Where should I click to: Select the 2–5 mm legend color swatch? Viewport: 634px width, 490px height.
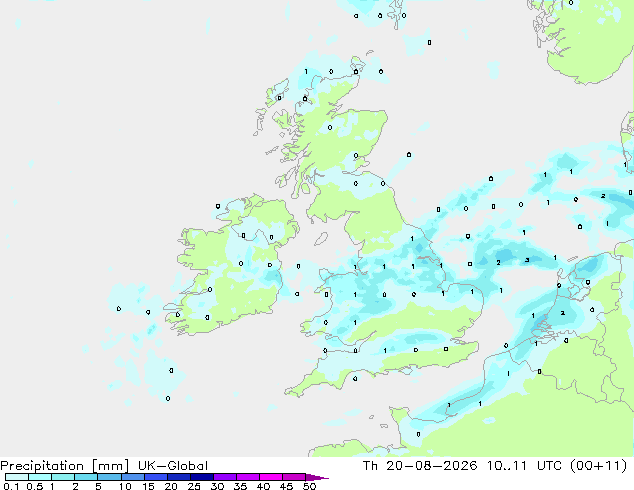pos(86,477)
